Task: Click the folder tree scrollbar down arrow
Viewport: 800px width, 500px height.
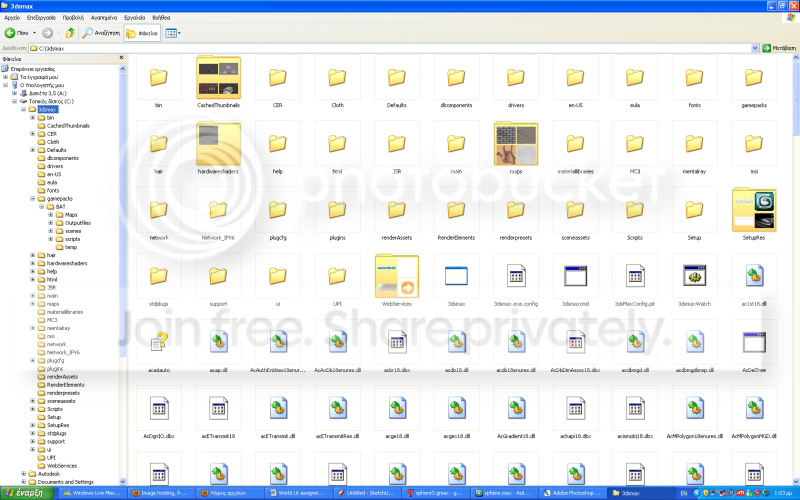Action: tap(122, 481)
